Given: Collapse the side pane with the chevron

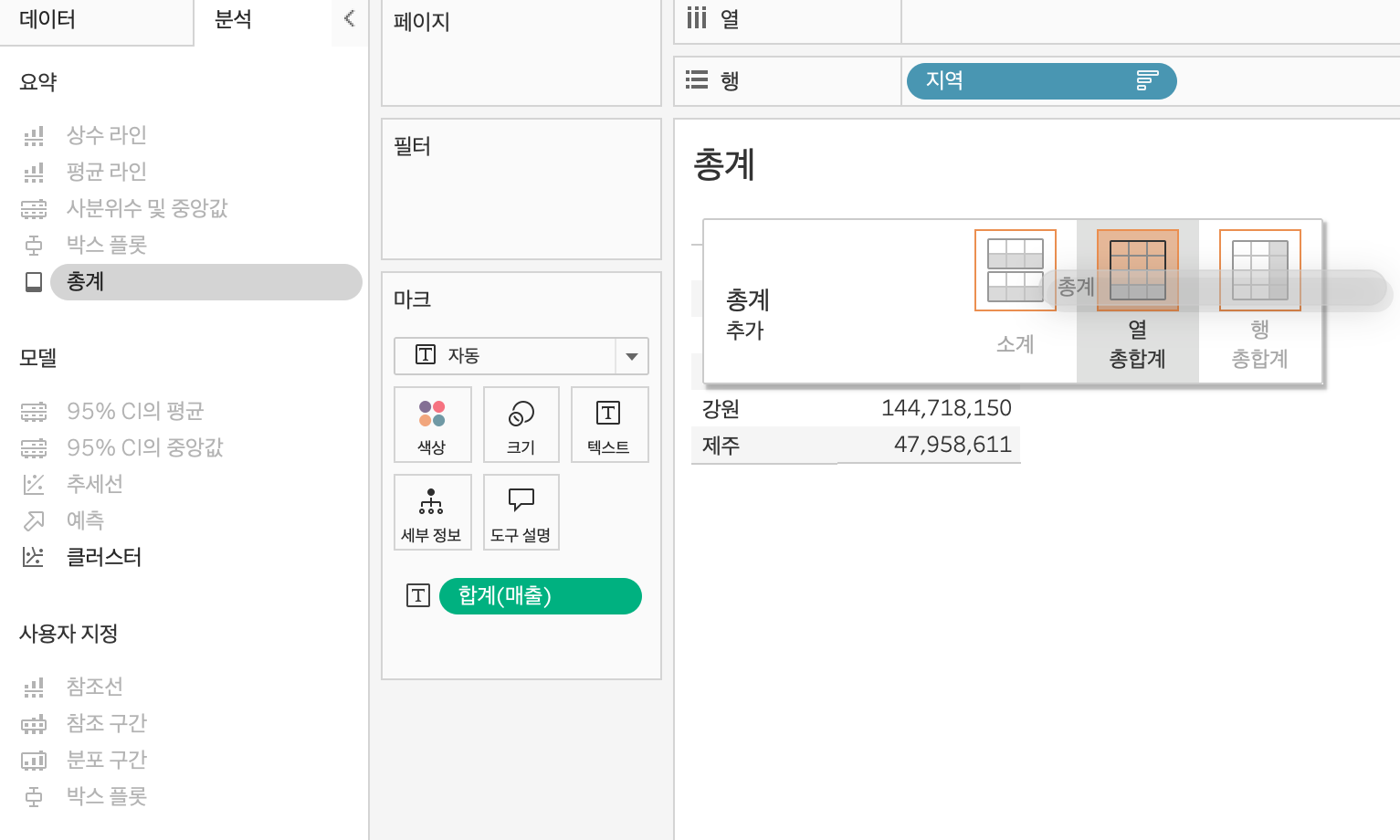Looking at the screenshot, I should point(349,18).
